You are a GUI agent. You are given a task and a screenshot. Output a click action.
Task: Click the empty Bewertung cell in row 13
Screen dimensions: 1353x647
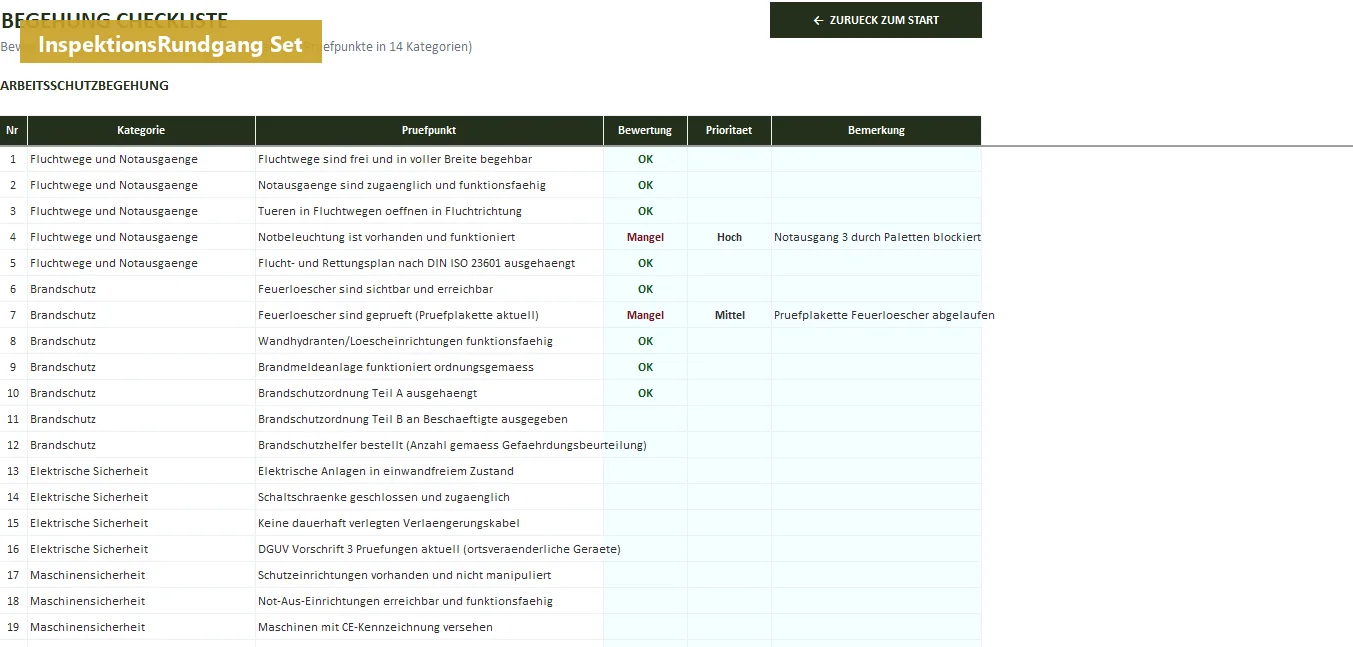point(645,471)
